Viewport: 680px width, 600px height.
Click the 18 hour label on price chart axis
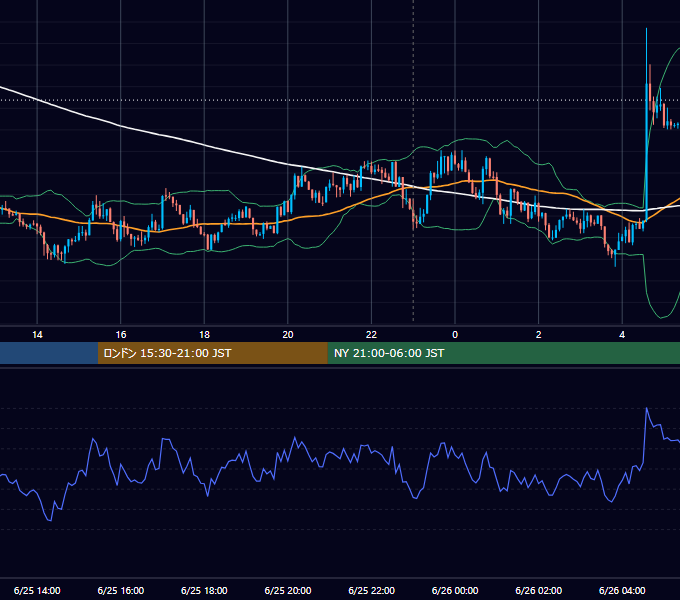204,335
